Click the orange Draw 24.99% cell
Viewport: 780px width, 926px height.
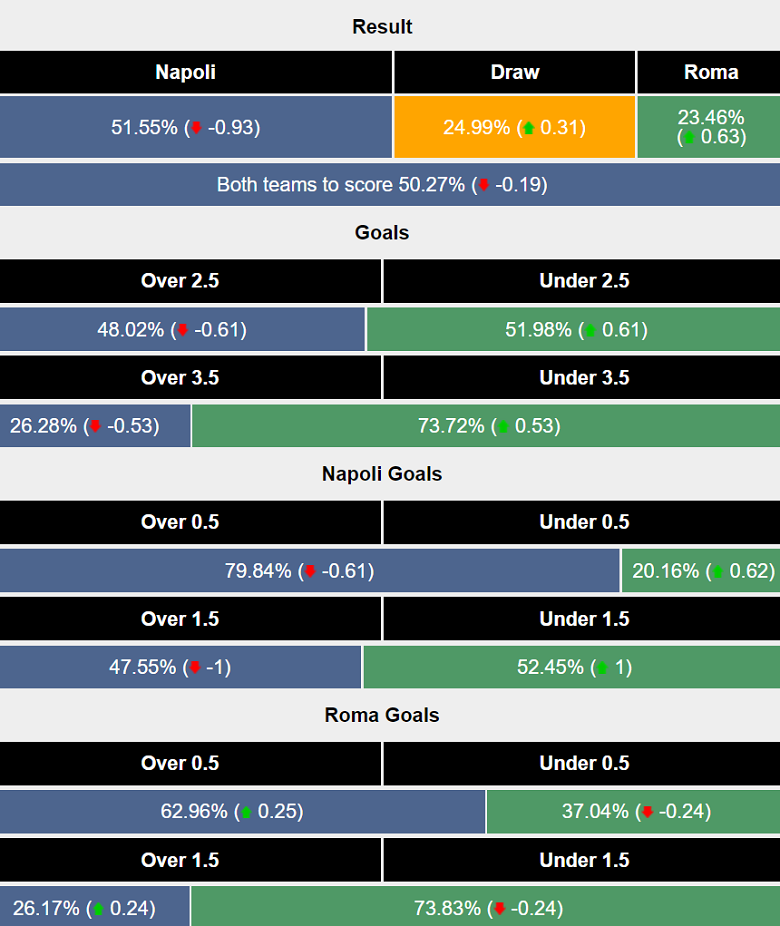coord(514,127)
